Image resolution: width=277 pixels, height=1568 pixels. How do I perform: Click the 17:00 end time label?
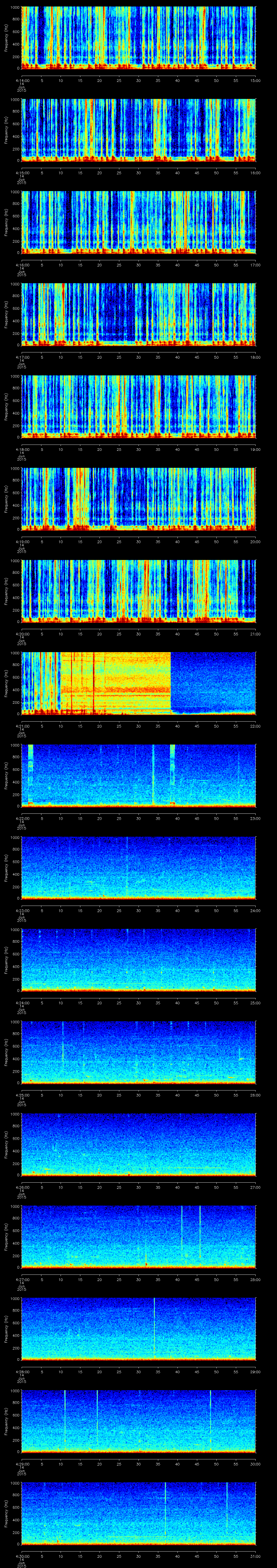(x=256, y=265)
